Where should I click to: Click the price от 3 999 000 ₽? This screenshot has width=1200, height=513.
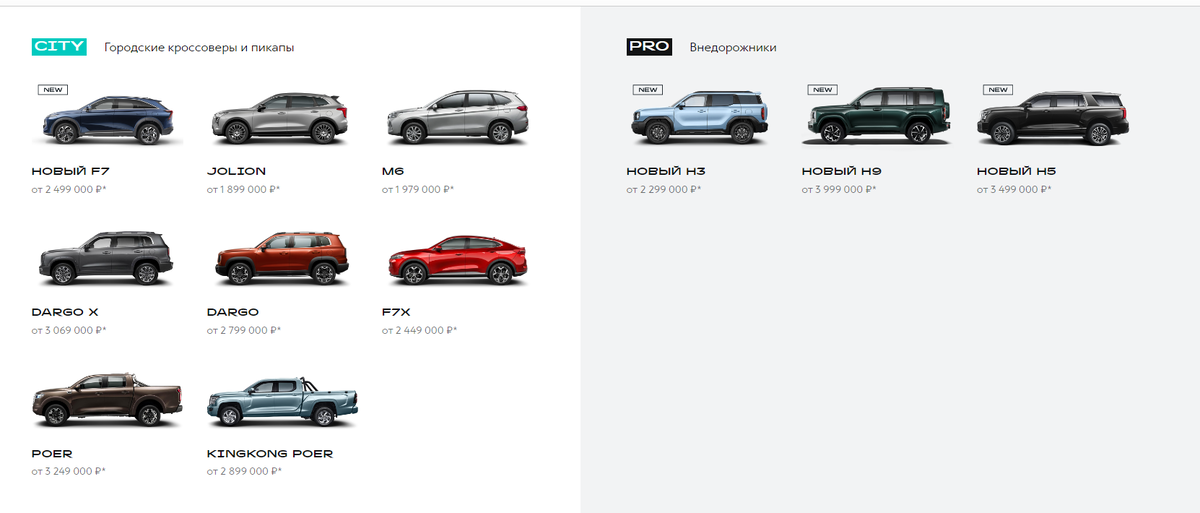[x=840, y=189]
